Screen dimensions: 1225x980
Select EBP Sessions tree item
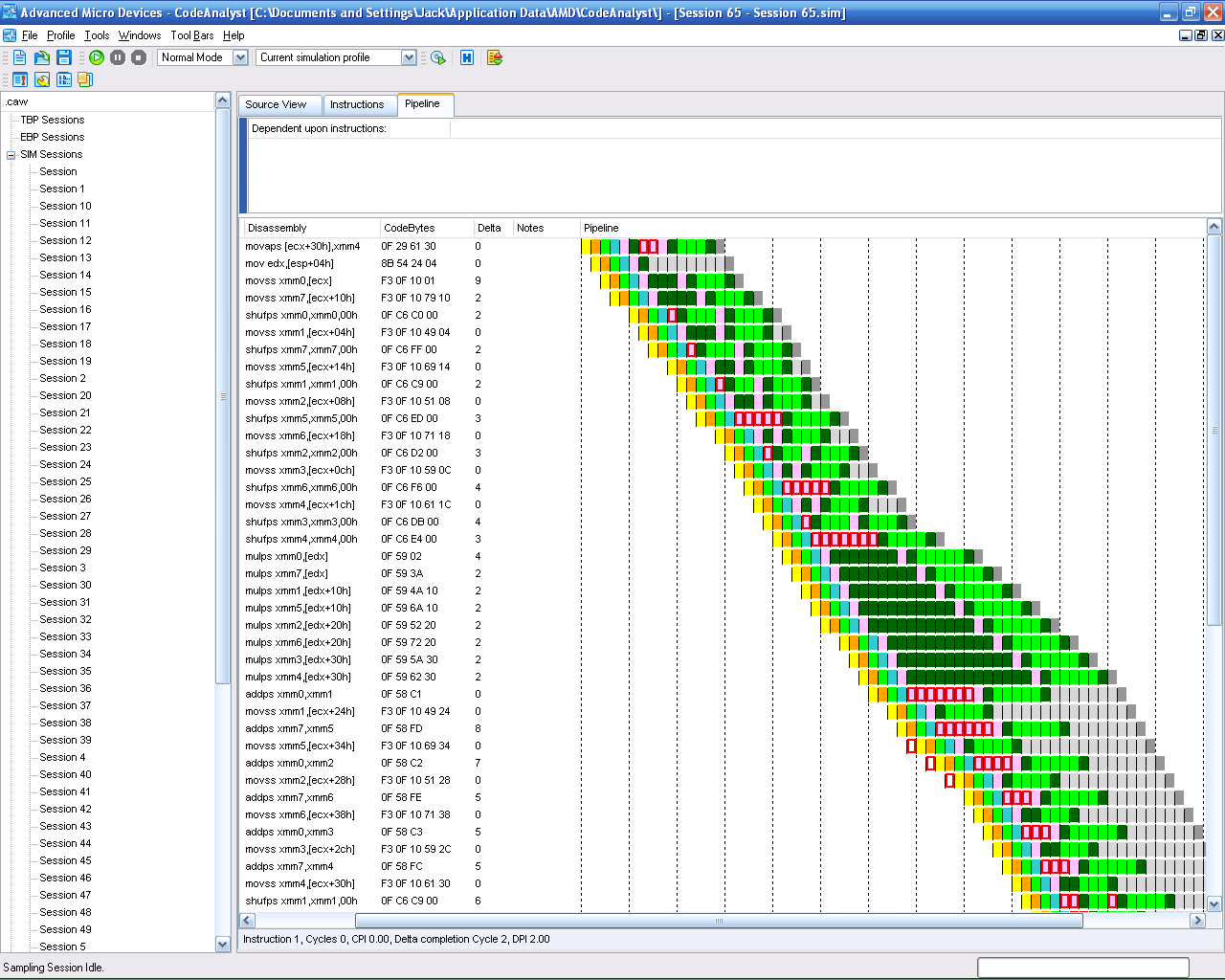tap(53, 137)
